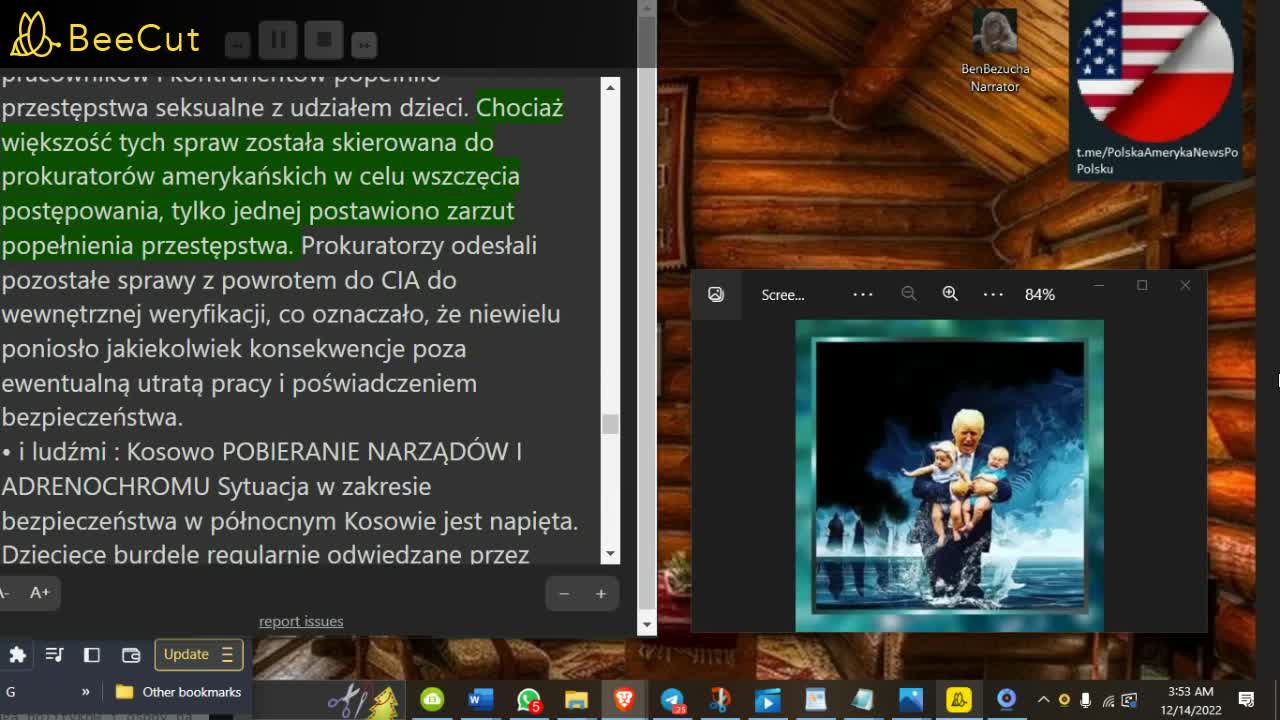Screen dimensions: 1280x720
Task: Click the text panel scroll-down arrow
Action: point(610,553)
